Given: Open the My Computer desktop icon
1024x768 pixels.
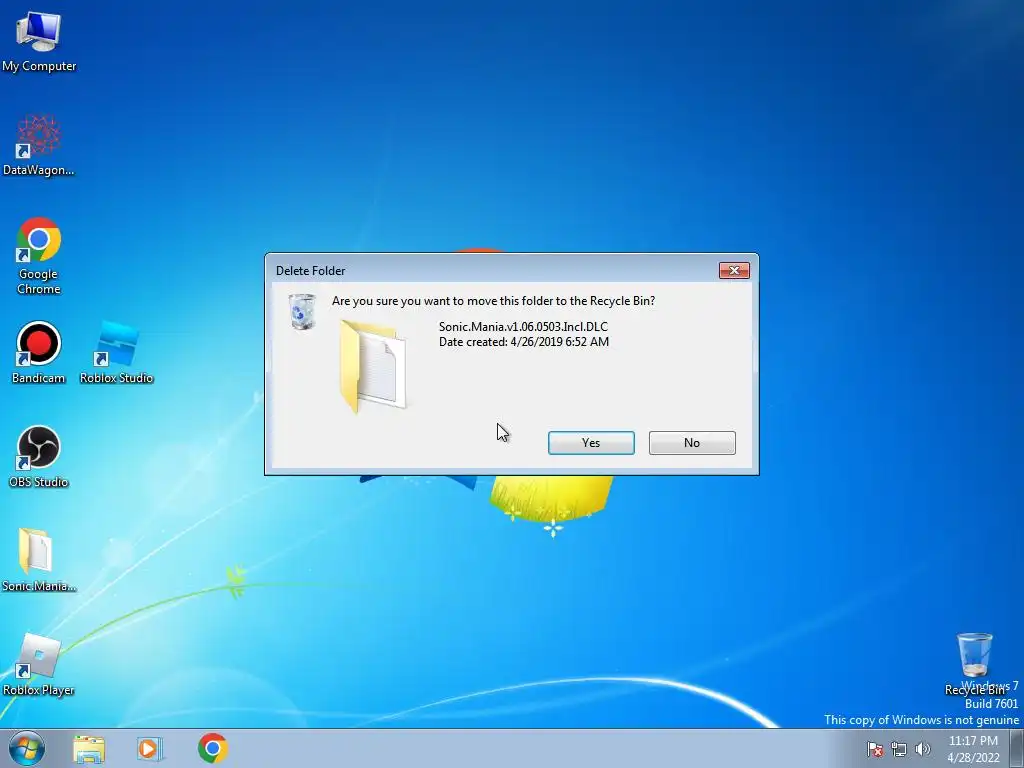Looking at the screenshot, I should pyautogui.click(x=39, y=42).
